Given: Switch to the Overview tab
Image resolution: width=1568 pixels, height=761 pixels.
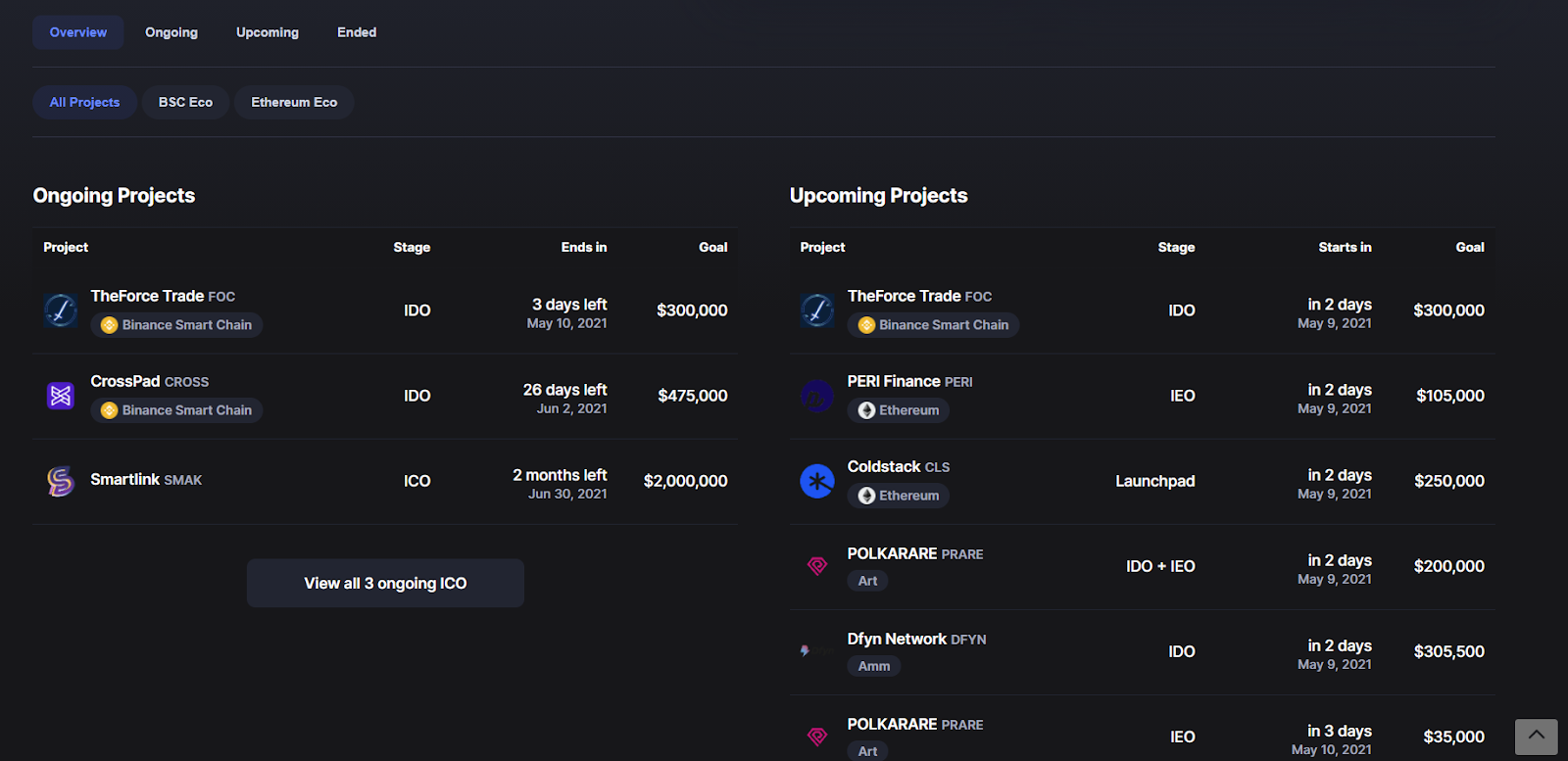Looking at the screenshot, I should pyautogui.click(x=78, y=32).
